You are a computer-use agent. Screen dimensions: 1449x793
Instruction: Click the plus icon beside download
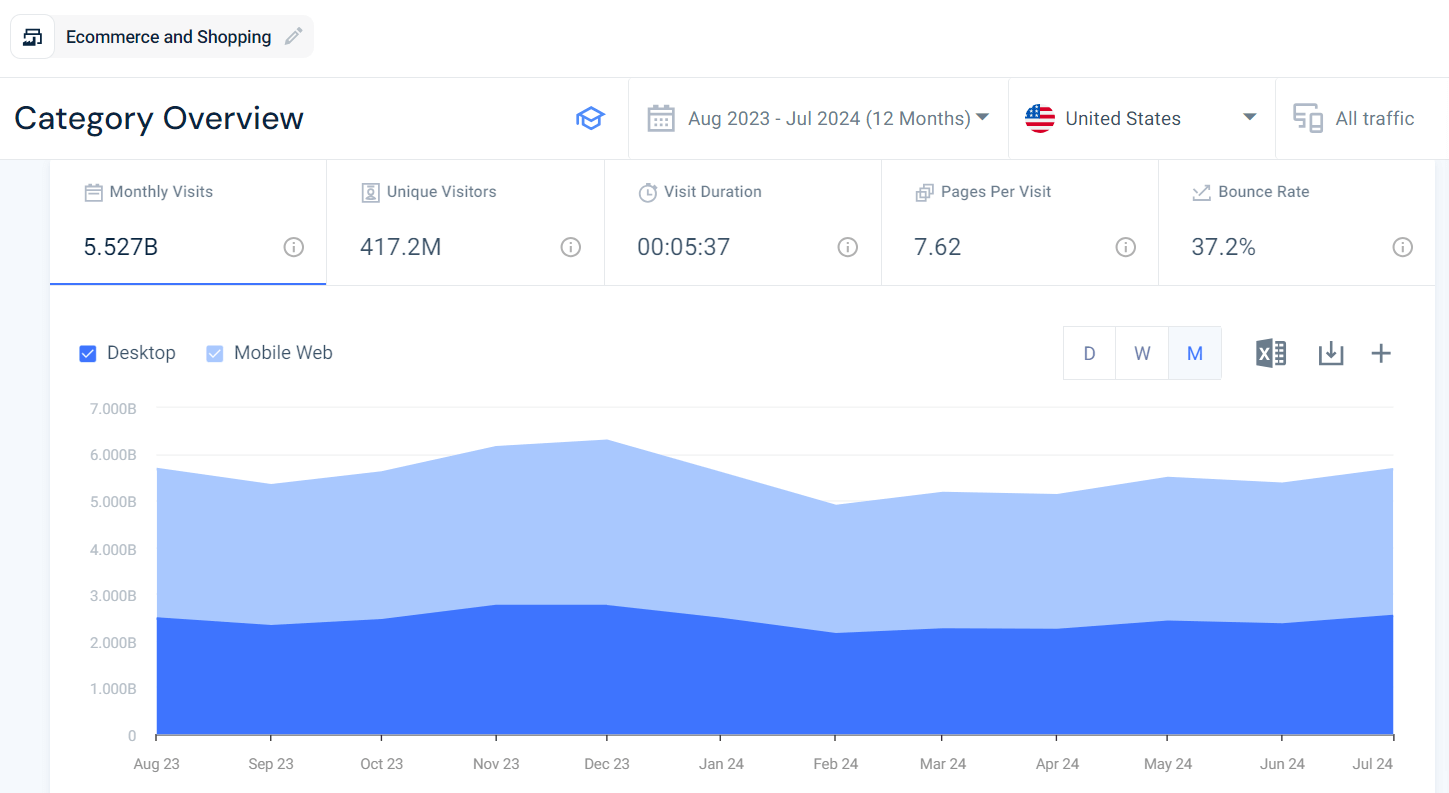pos(1381,353)
